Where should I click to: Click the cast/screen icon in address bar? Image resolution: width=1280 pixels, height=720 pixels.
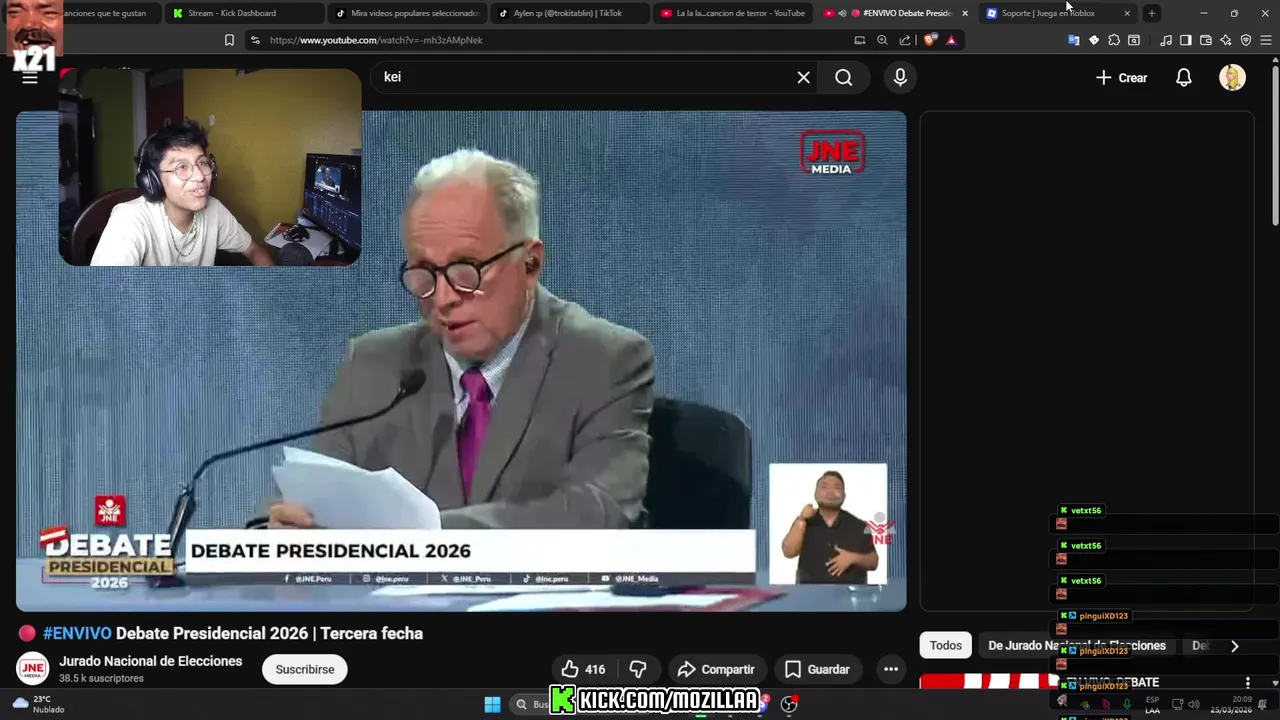point(859,40)
